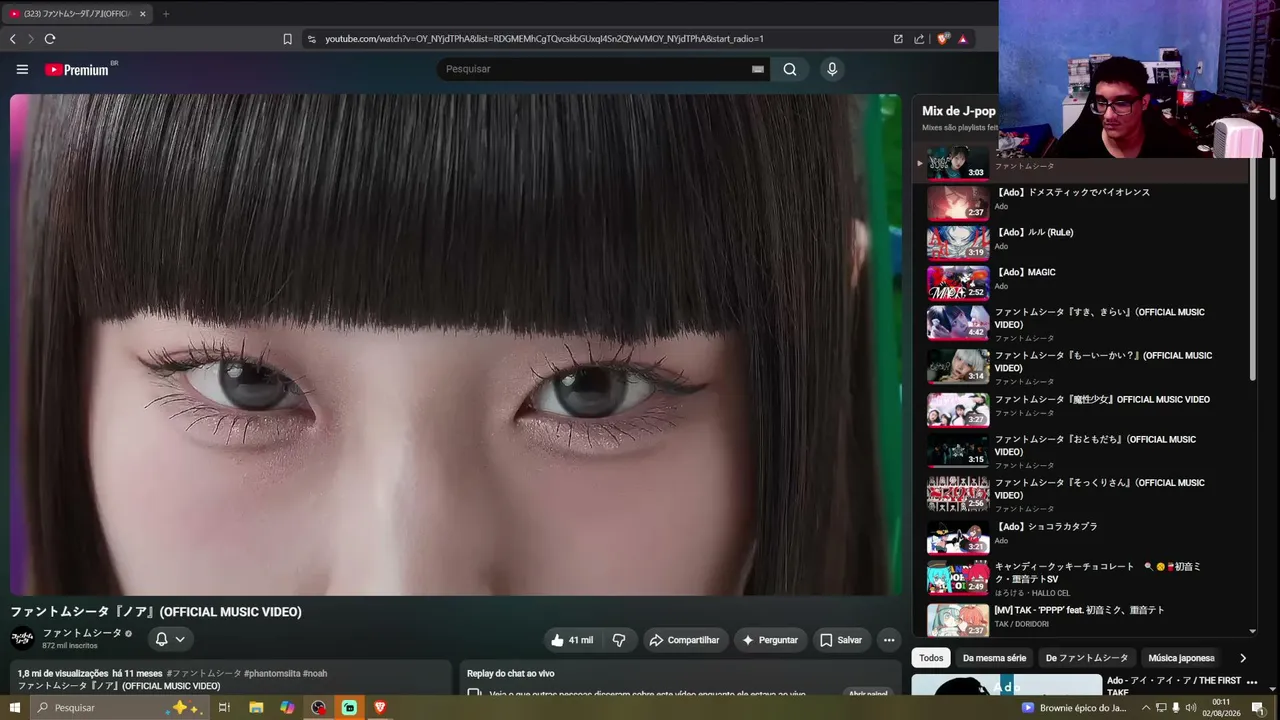Select the Todos filter chip
Image resolution: width=1280 pixels, height=720 pixels.
931,658
